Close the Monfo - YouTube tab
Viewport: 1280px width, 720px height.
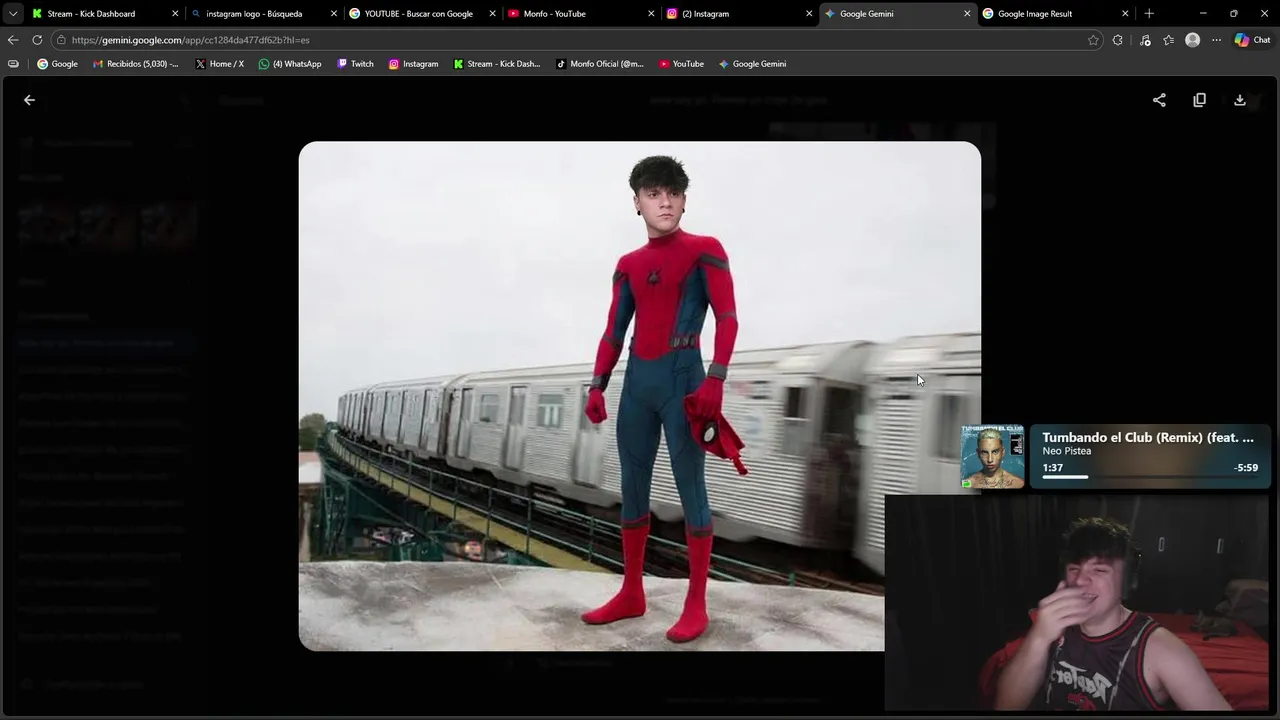pos(650,14)
